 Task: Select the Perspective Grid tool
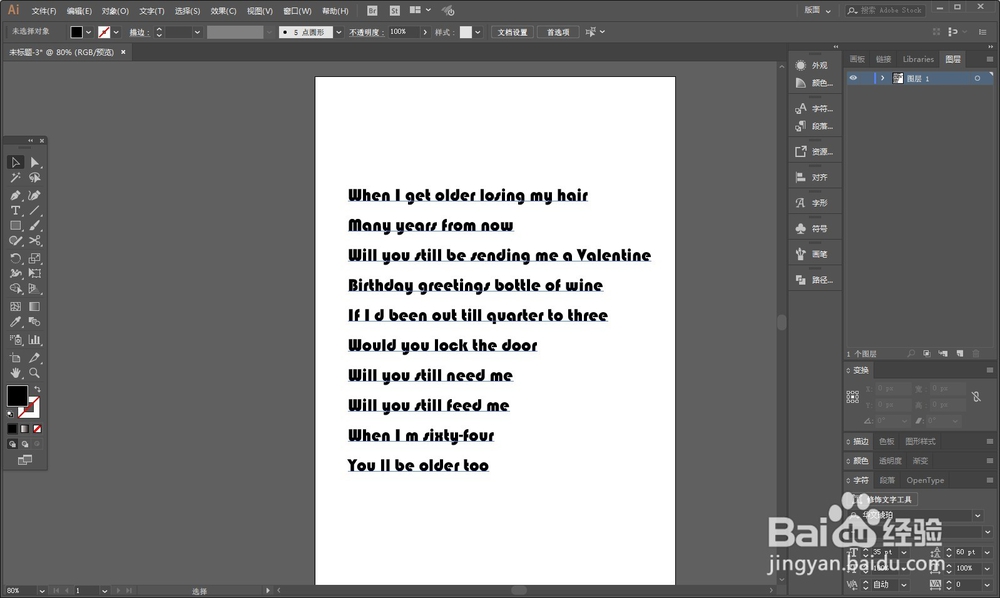34,289
